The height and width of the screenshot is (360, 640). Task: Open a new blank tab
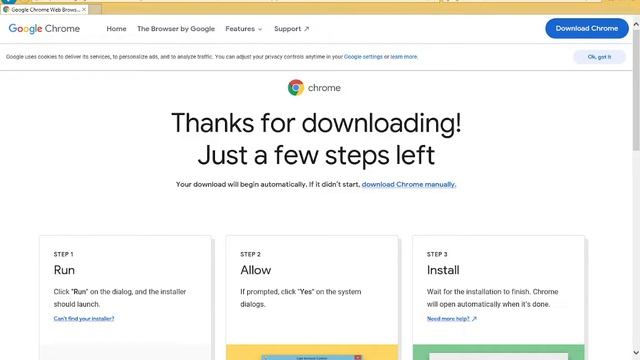click(95, 9)
